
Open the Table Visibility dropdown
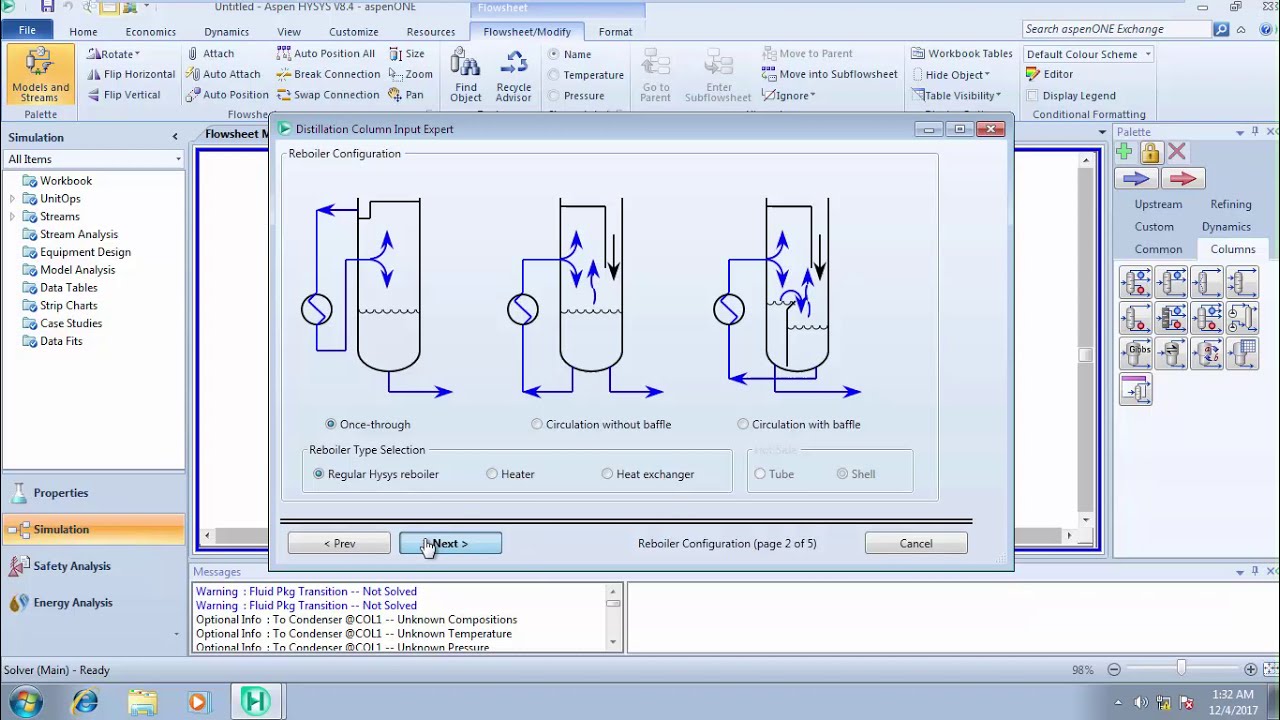point(956,95)
